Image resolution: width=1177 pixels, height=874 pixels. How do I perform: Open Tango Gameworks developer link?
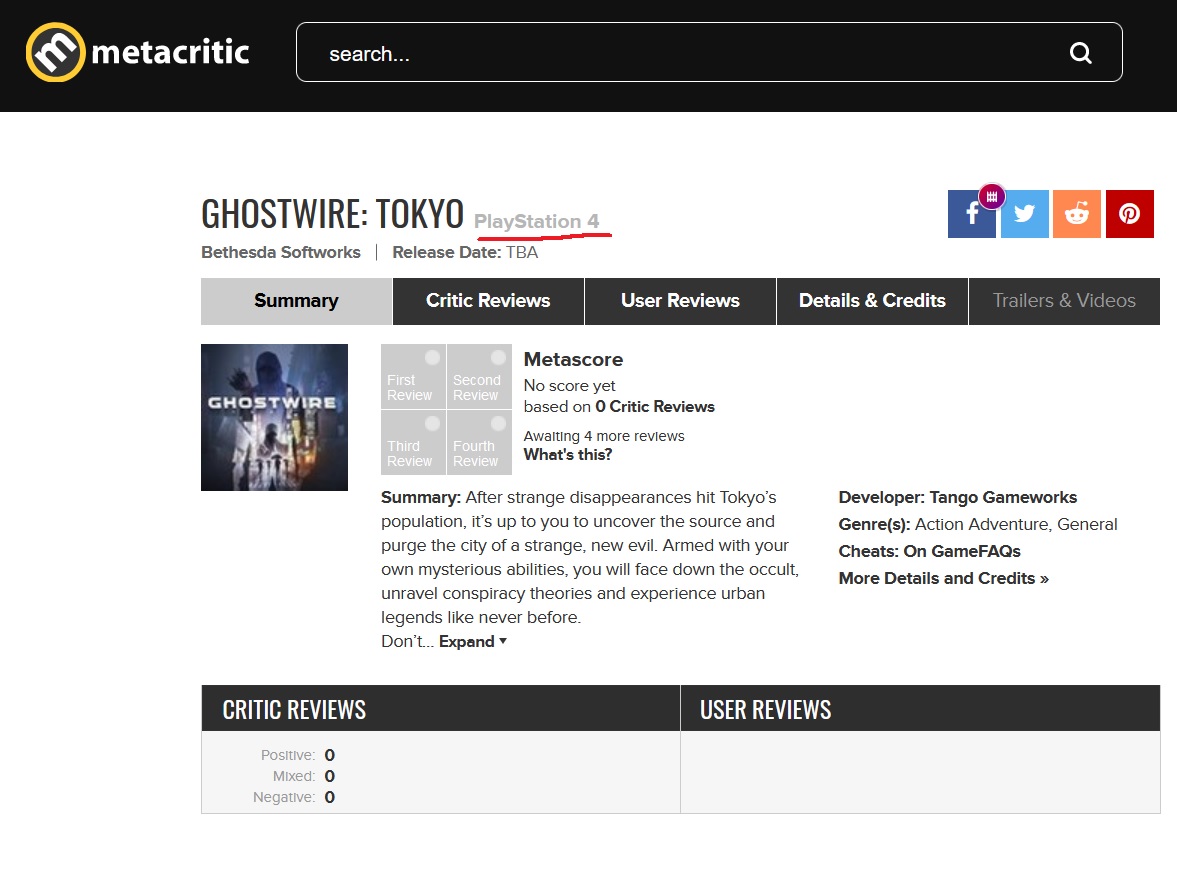[1003, 497]
